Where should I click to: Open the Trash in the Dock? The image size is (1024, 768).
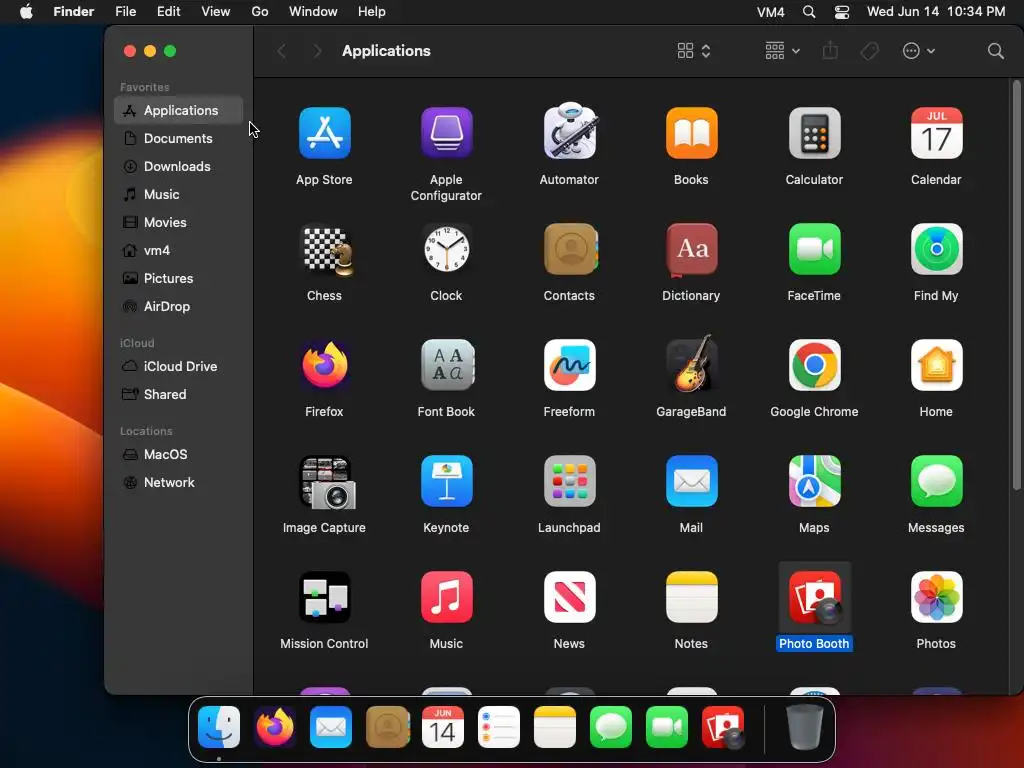click(805, 727)
